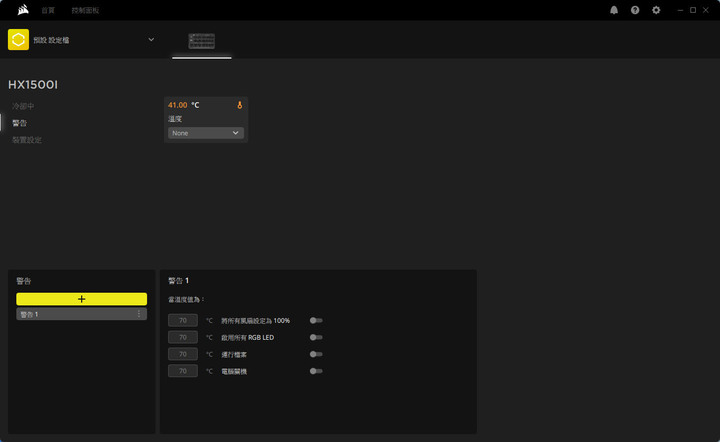Open the None temperature dropdown

click(x=206, y=133)
